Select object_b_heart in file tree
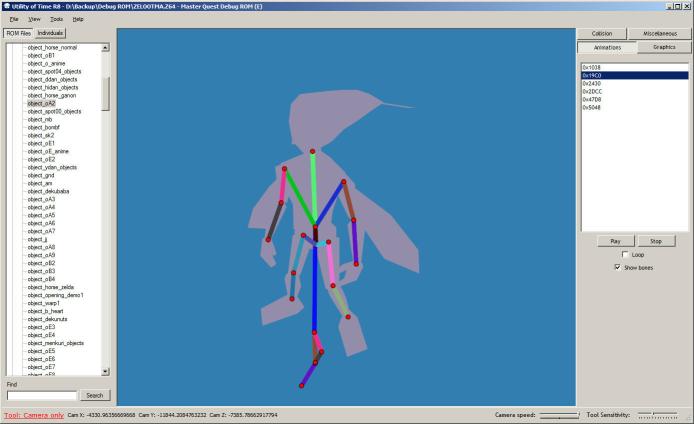Viewport: 694px width, 424px height. [46, 311]
